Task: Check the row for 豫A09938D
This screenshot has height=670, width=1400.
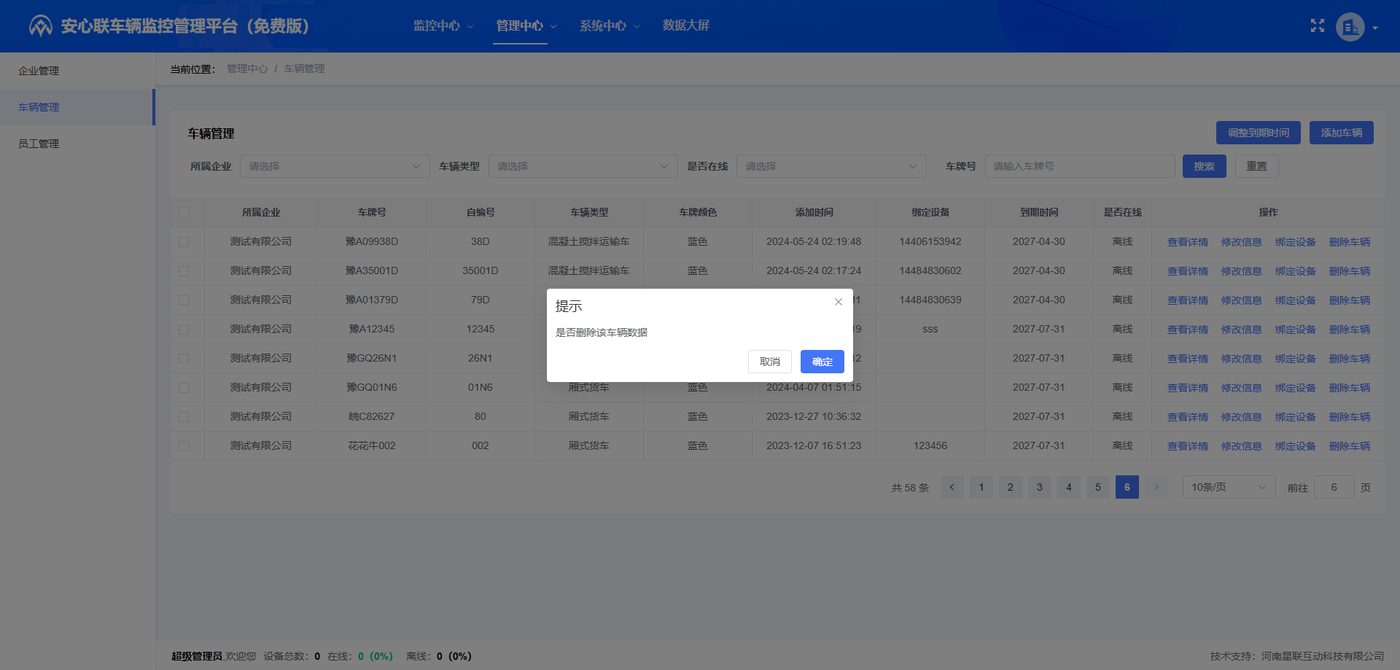Action: [x=183, y=242]
